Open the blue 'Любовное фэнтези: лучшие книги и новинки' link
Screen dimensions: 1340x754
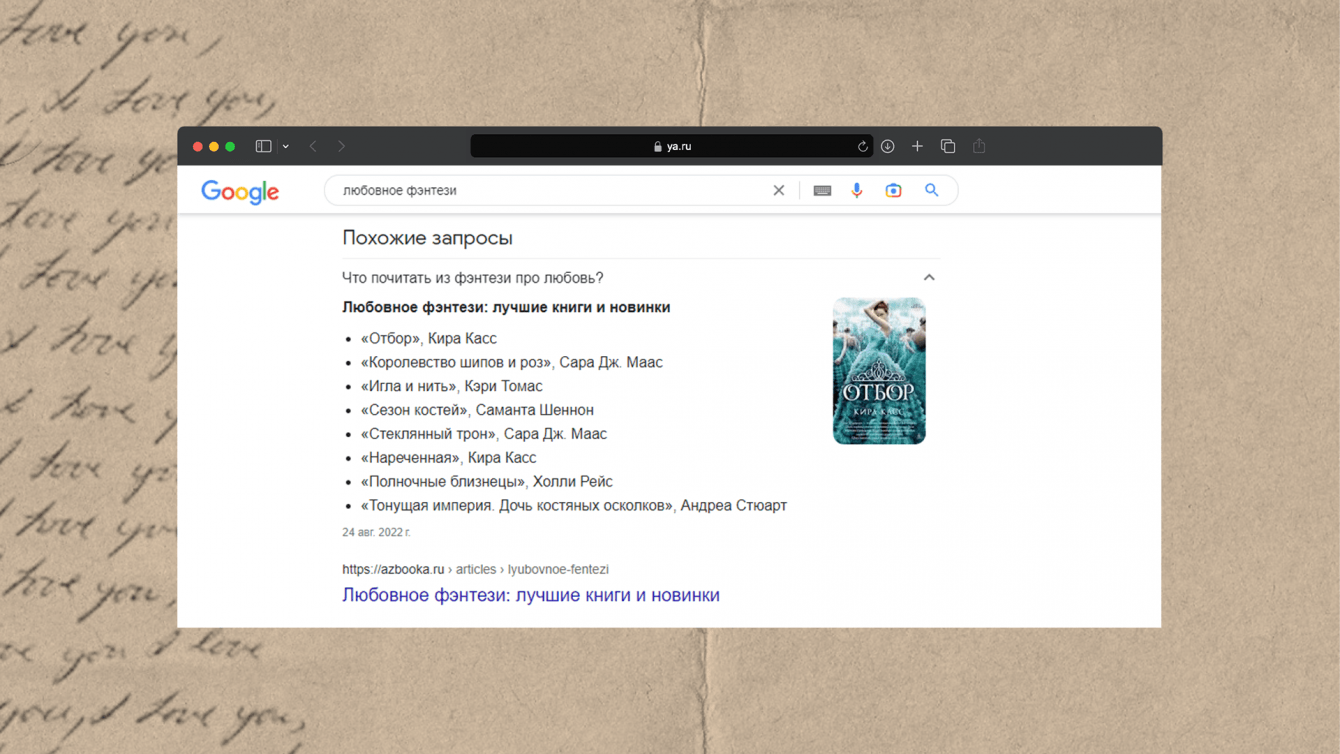(x=531, y=595)
